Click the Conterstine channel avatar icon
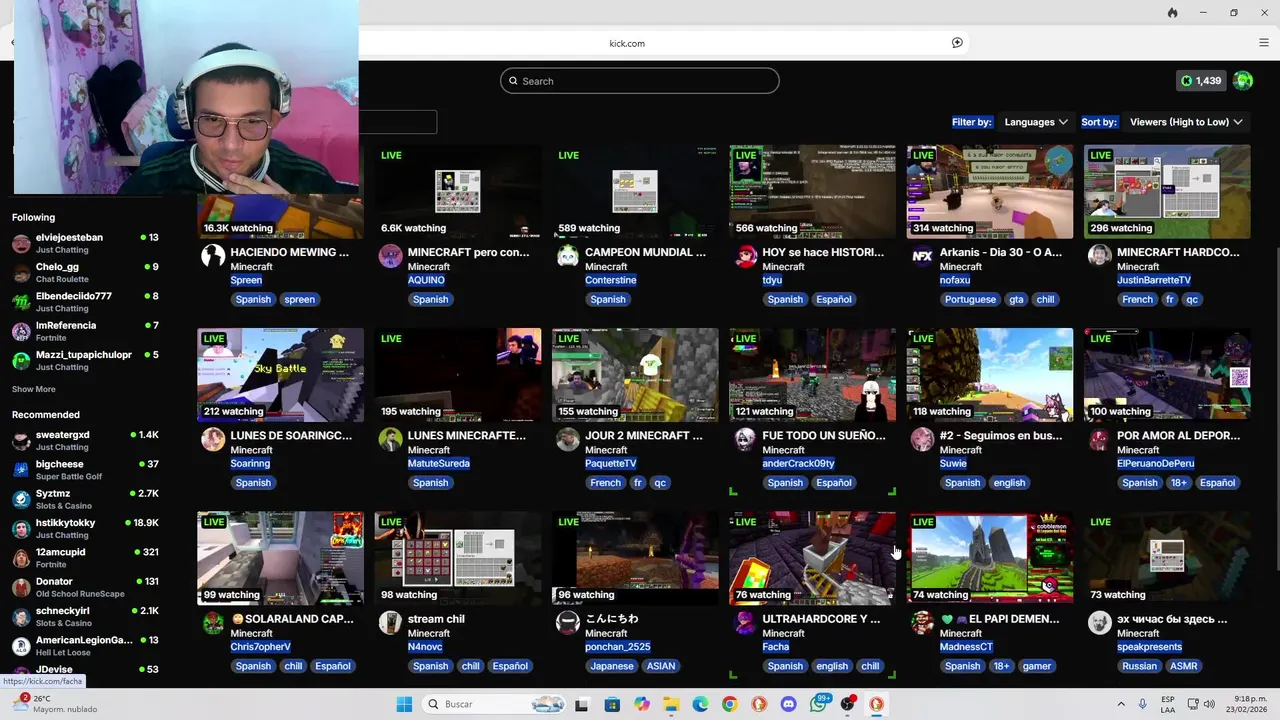 [x=568, y=256]
